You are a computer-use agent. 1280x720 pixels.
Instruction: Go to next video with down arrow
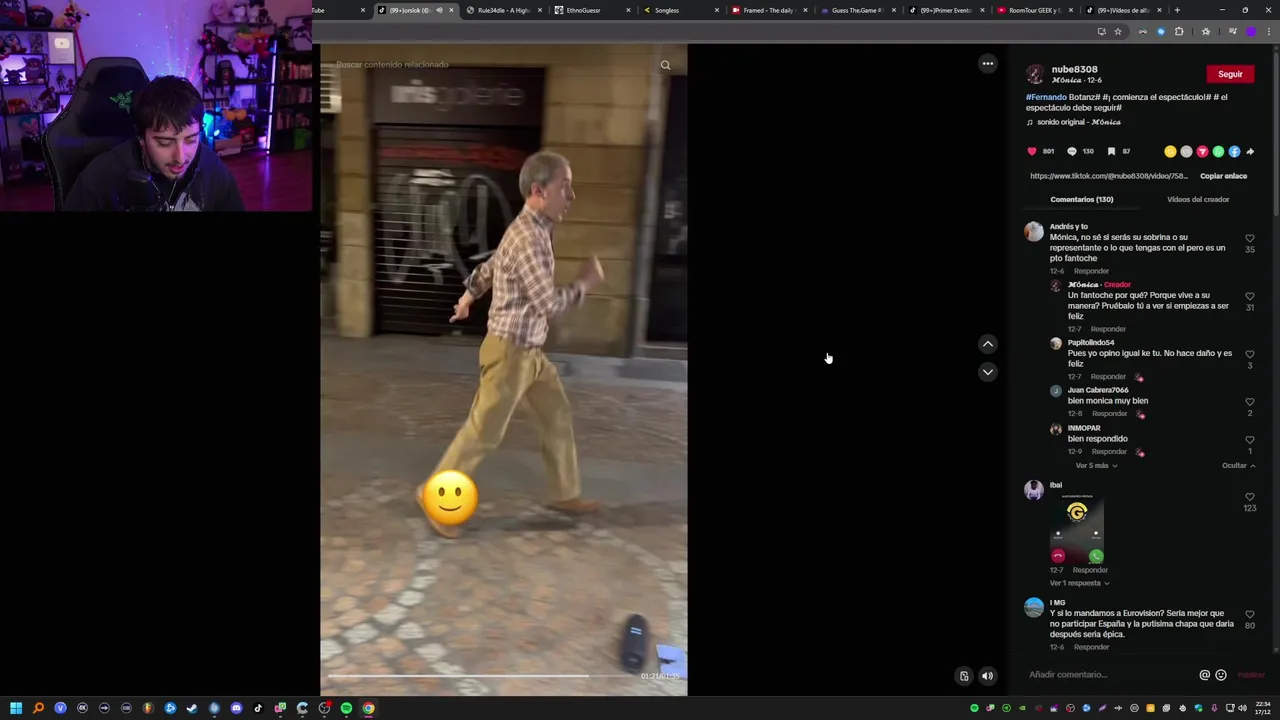988,372
